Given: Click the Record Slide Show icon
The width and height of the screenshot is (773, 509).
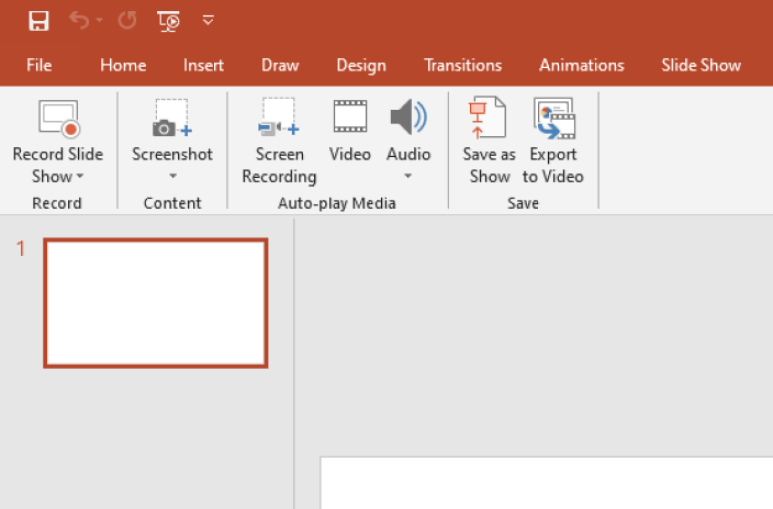Looking at the screenshot, I should pyautogui.click(x=59, y=118).
